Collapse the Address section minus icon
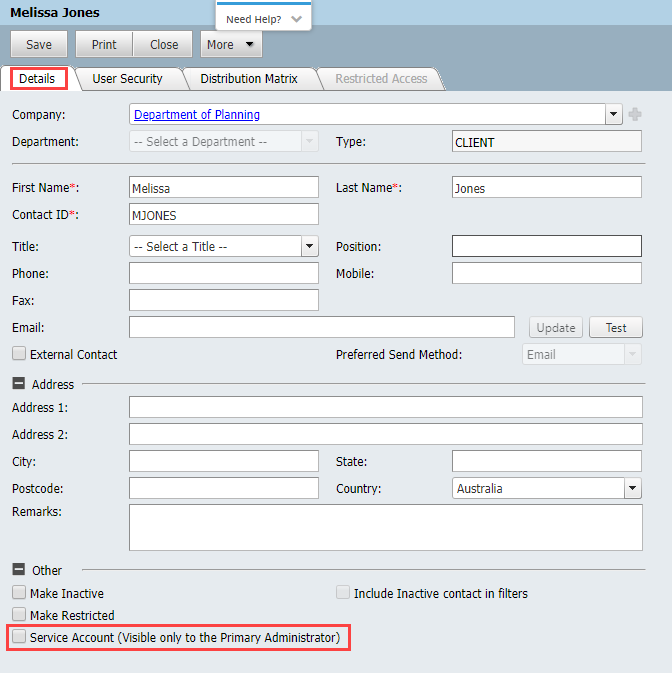 (x=19, y=384)
